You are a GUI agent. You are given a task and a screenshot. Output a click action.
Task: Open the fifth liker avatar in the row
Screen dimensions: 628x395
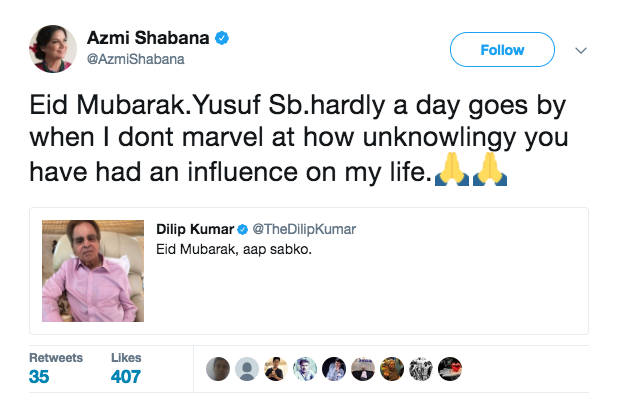click(334, 369)
